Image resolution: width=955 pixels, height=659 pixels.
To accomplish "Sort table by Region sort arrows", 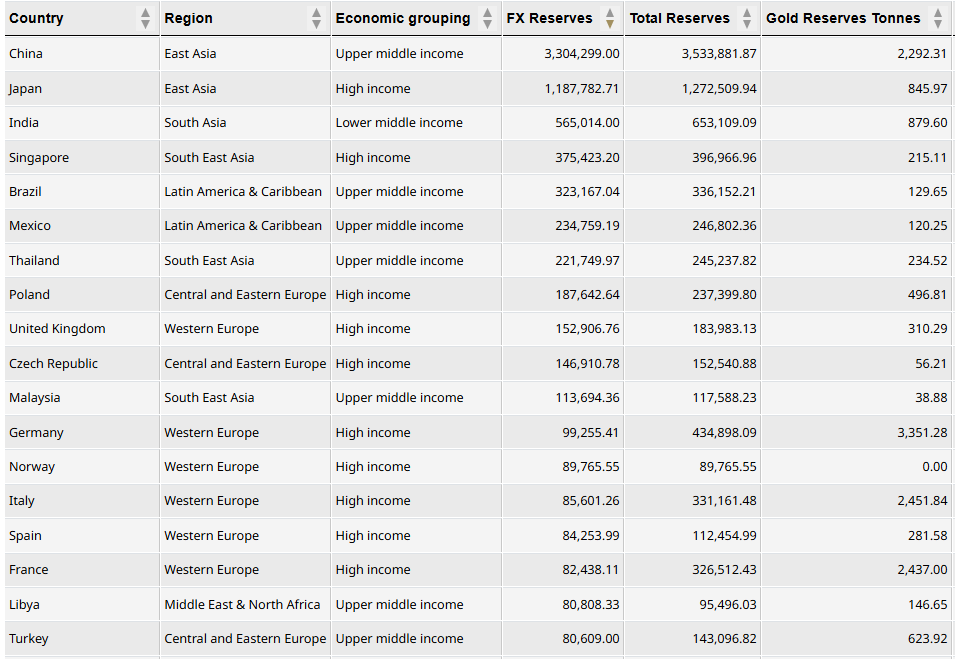I will [x=316, y=18].
